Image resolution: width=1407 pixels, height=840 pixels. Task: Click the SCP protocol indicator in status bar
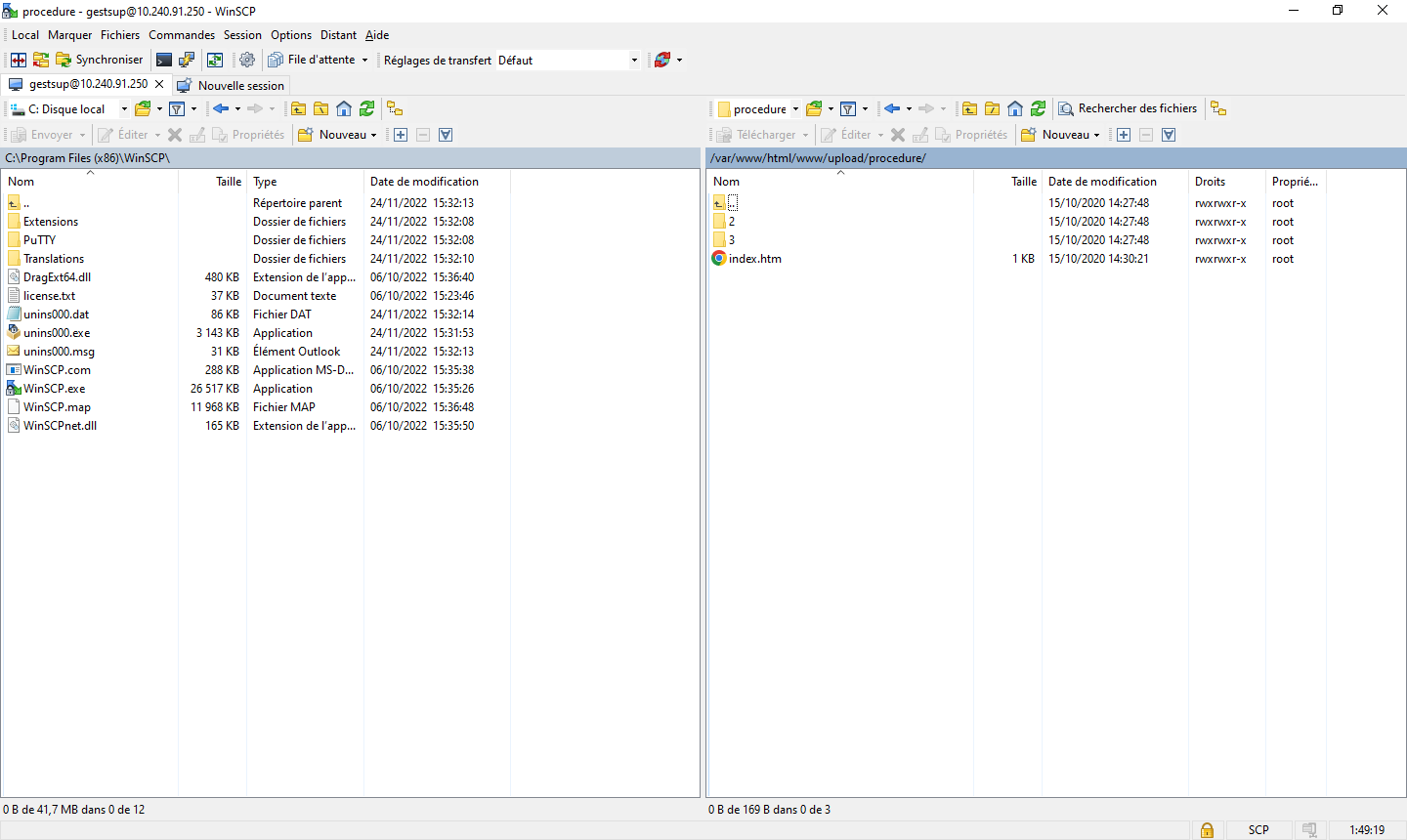pyautogui.click(x=1258, y=830)
